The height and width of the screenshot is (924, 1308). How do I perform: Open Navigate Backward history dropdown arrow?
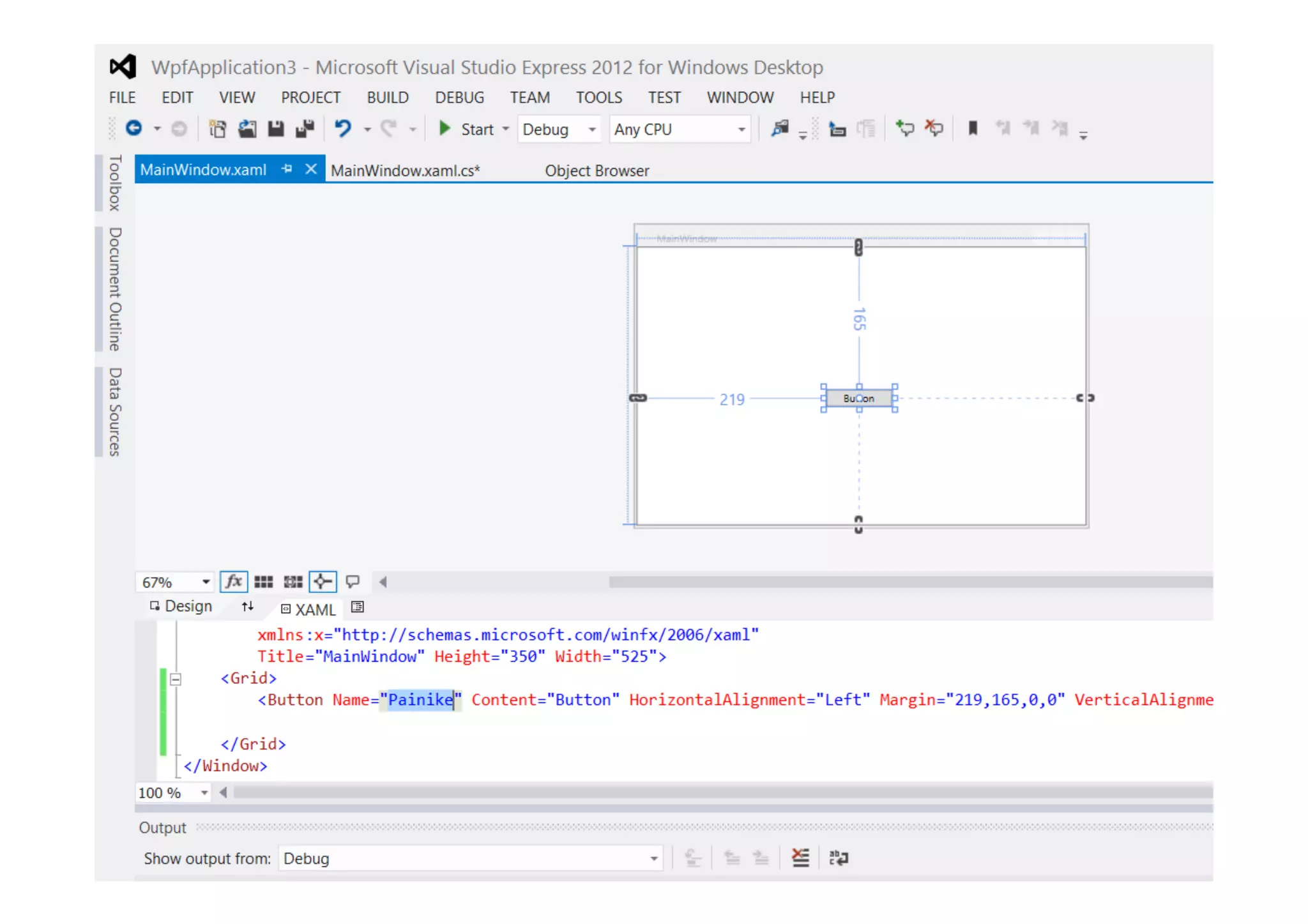tap(157, 129)
